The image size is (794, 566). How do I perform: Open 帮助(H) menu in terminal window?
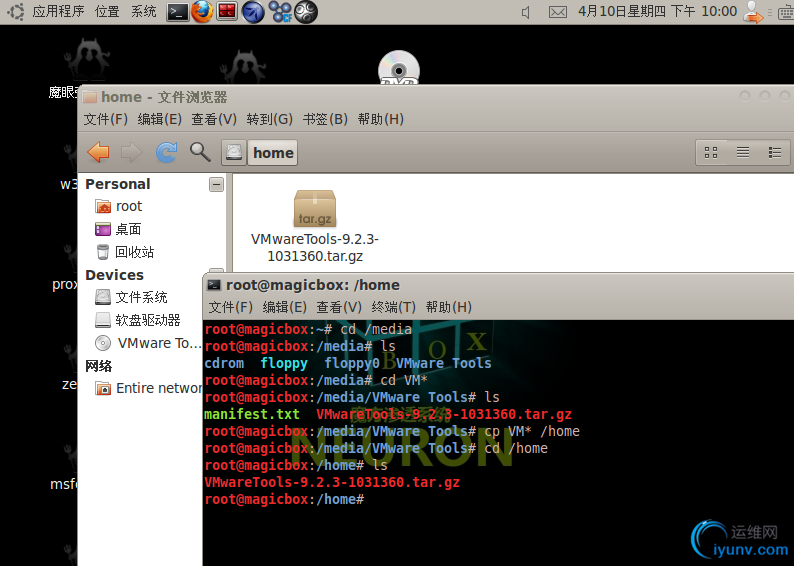449,307
